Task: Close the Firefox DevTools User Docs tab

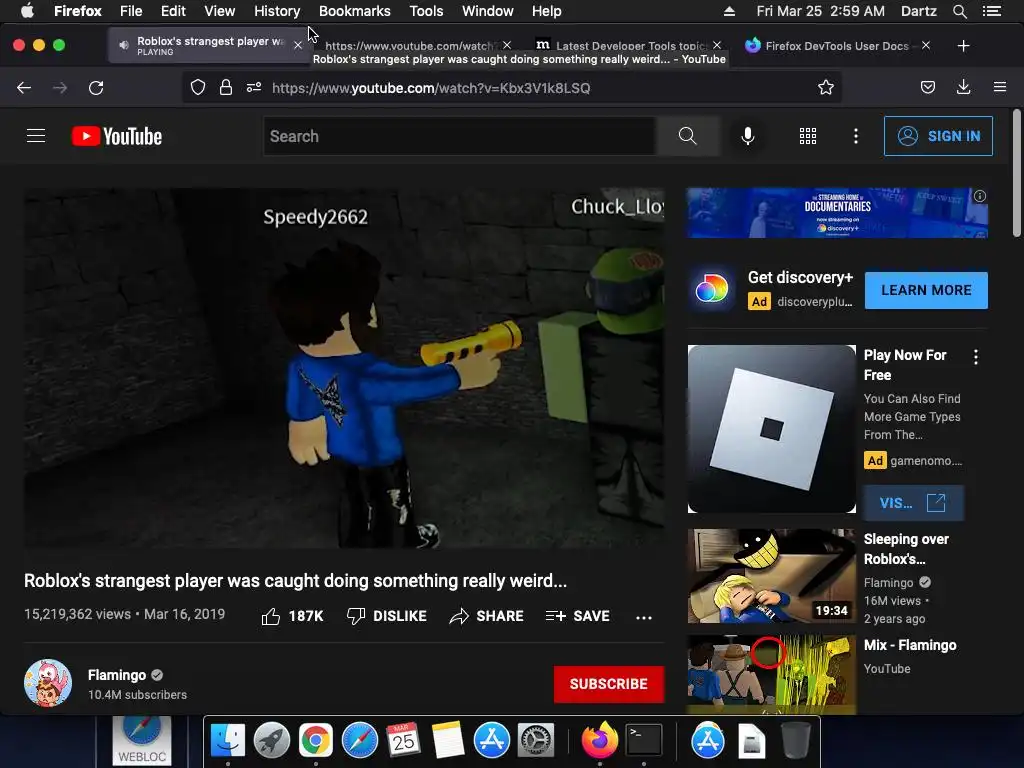Action: pos(925,46)
